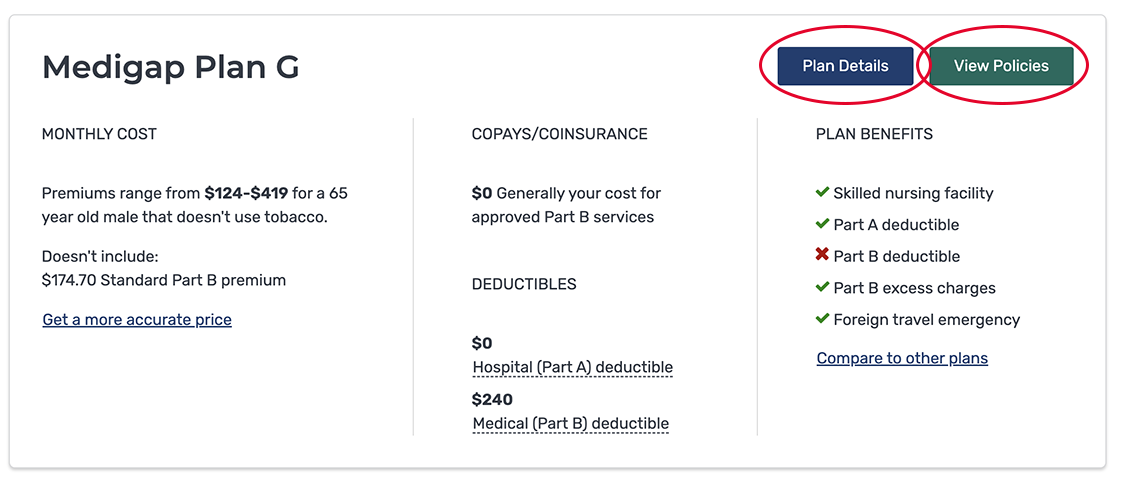Click the checkmark icon next to Part A deductible
Screen dimensions: 1140x488
(822, 224)
